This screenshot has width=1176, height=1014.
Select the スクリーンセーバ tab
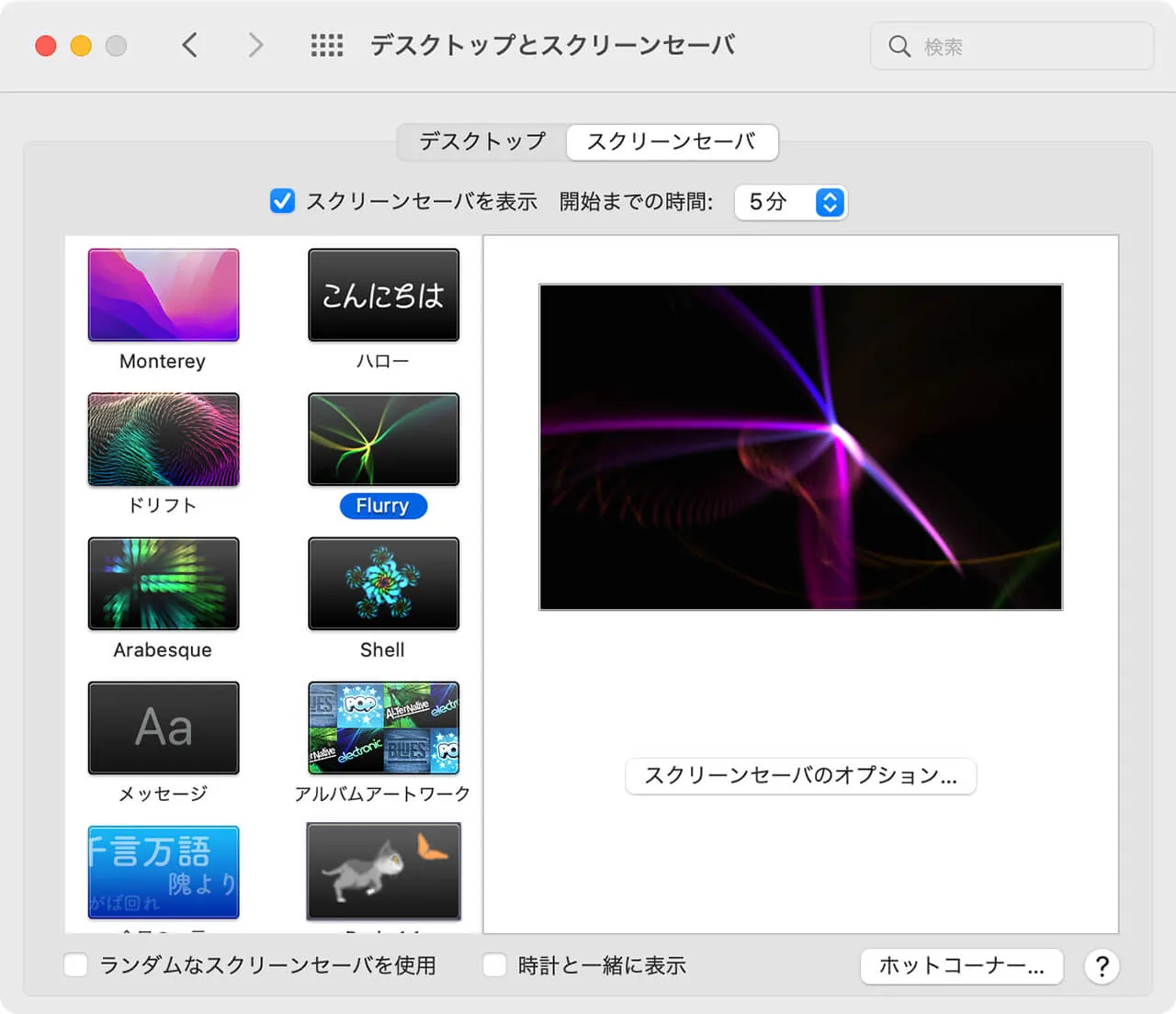672,141
